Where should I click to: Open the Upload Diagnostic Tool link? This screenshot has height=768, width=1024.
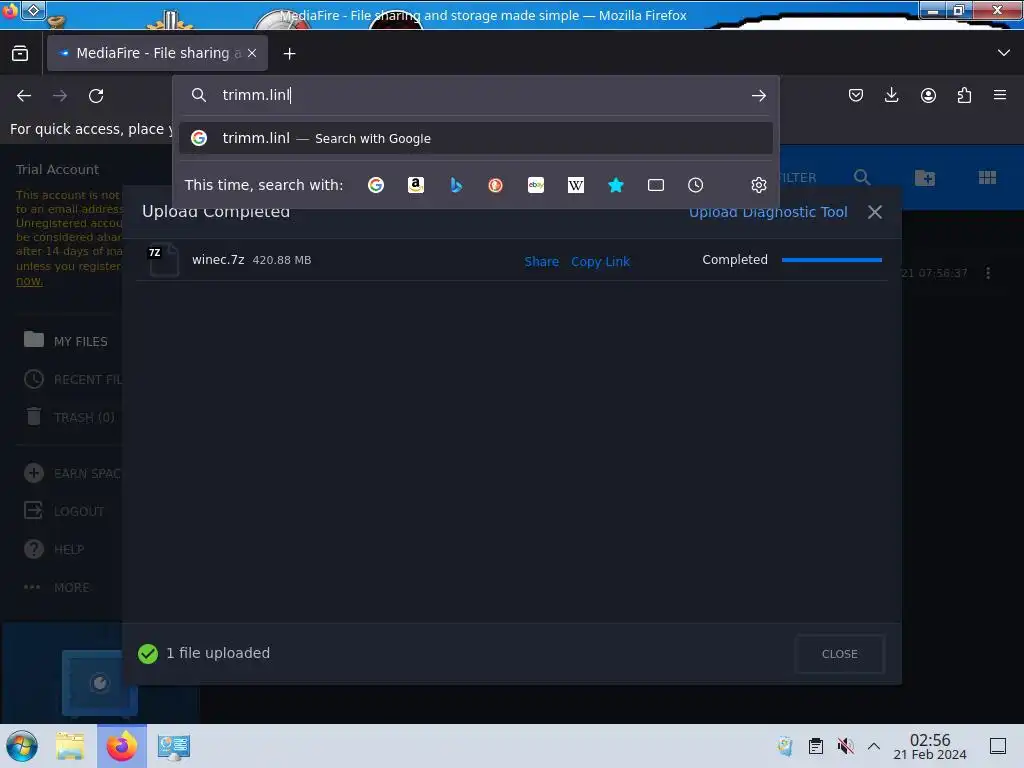coord(768,212)
